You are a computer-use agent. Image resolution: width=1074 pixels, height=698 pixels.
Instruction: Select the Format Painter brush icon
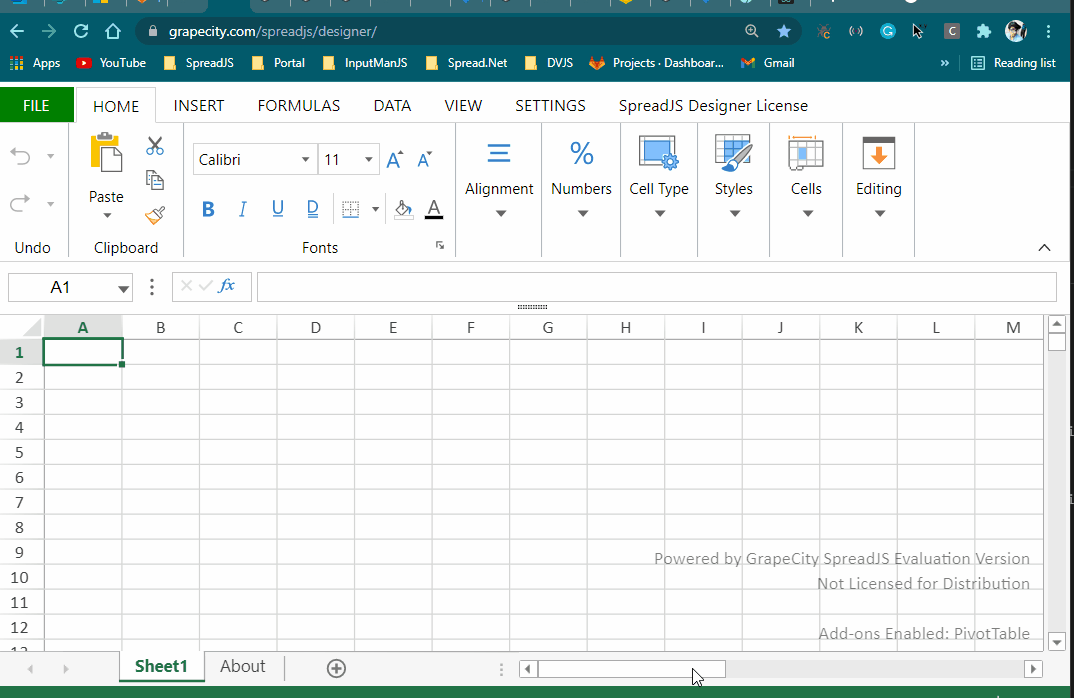[x=155, y=215]
